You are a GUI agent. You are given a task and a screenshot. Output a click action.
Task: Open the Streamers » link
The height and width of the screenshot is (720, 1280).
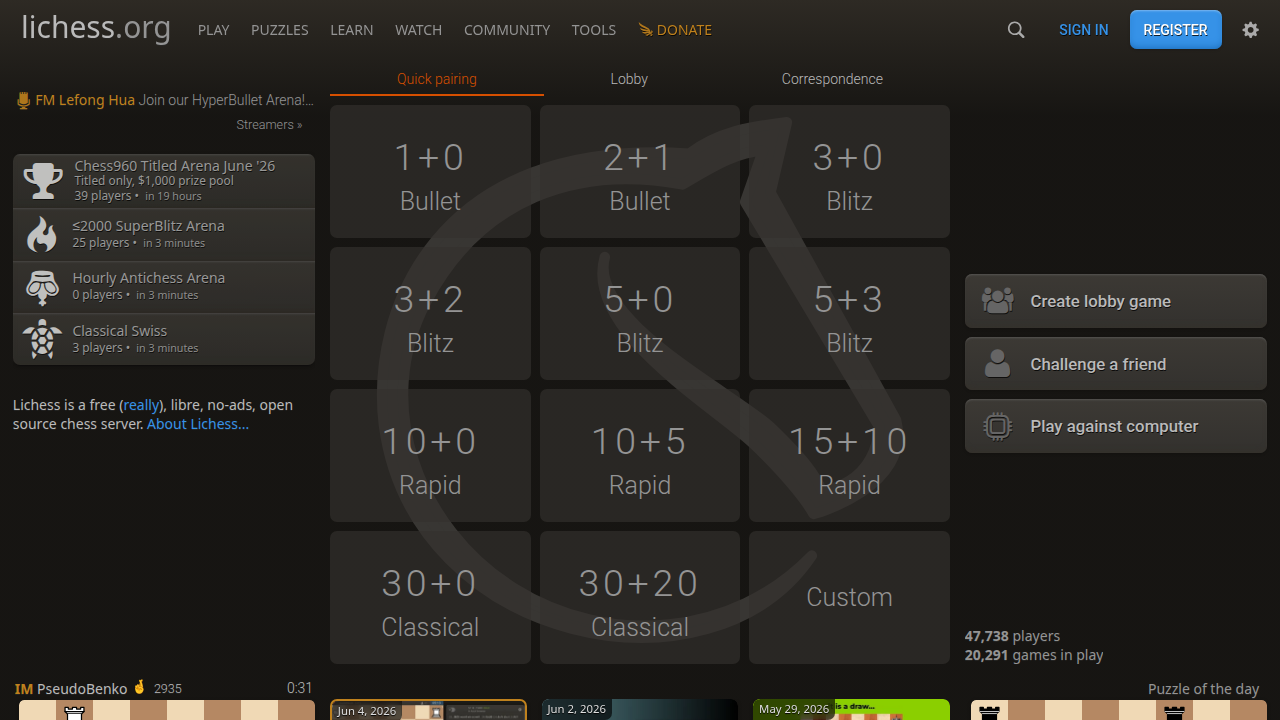[x=269, y=125]
